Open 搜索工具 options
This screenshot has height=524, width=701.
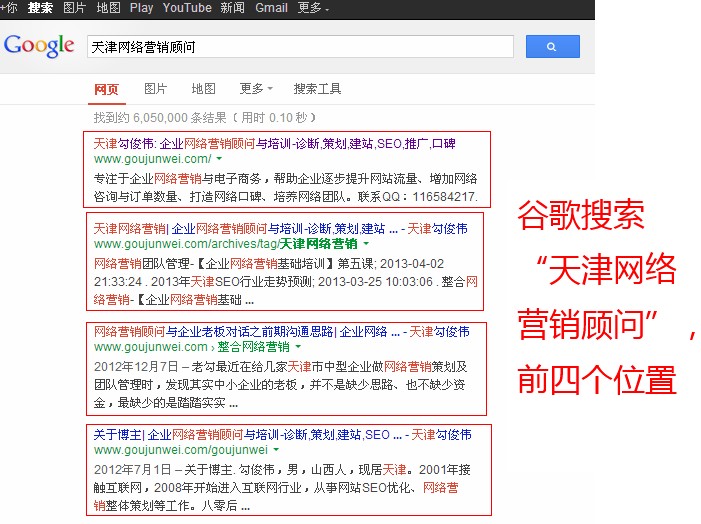point(317,89)
